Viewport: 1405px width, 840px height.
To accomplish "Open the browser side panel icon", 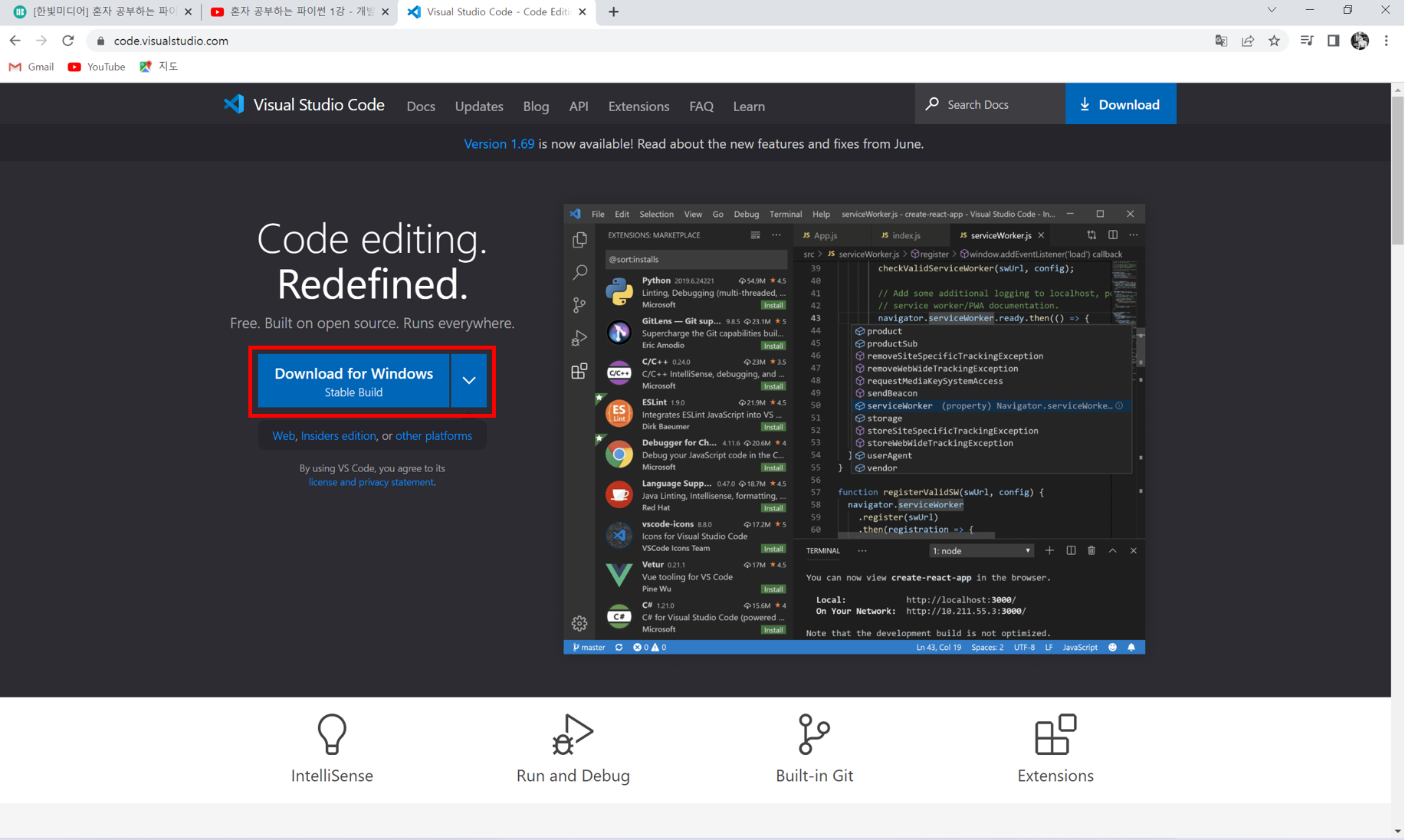I will [x=1333, y=41].
